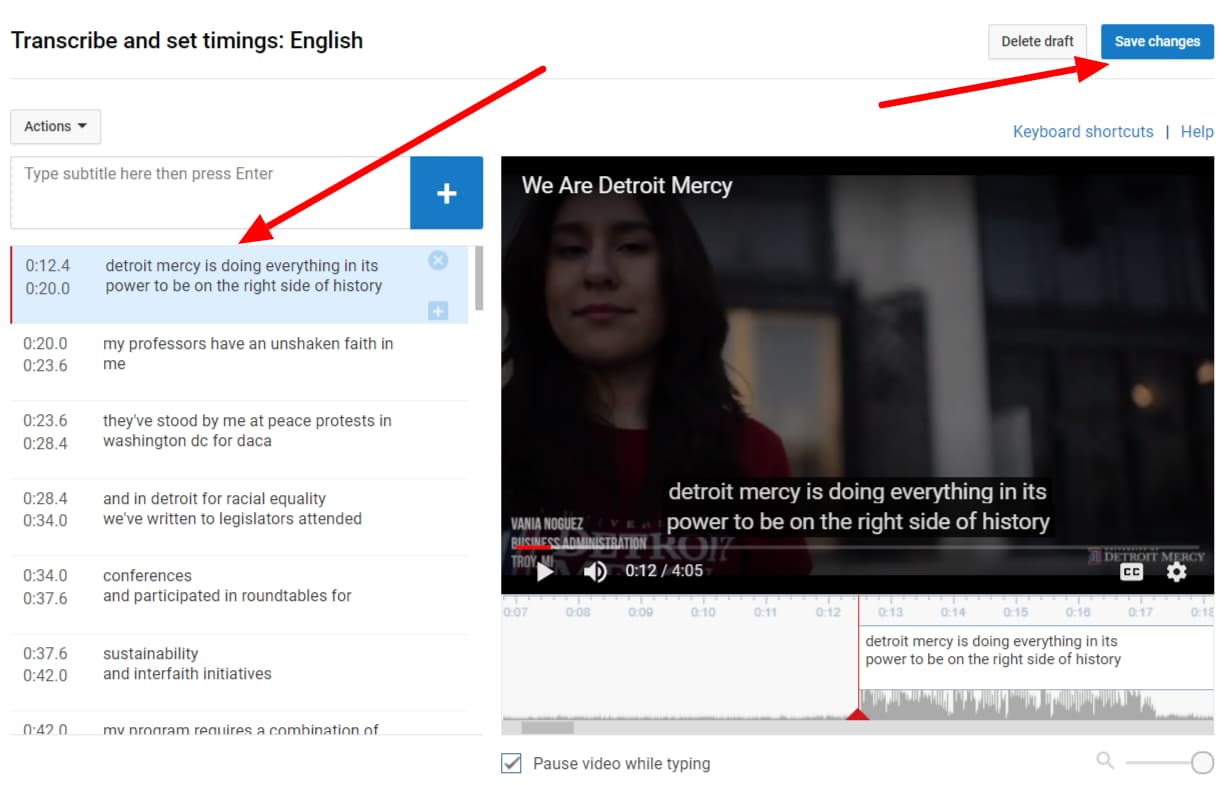
Task: Click the 0:37.6 start time
Action: (x=46, y=653)
